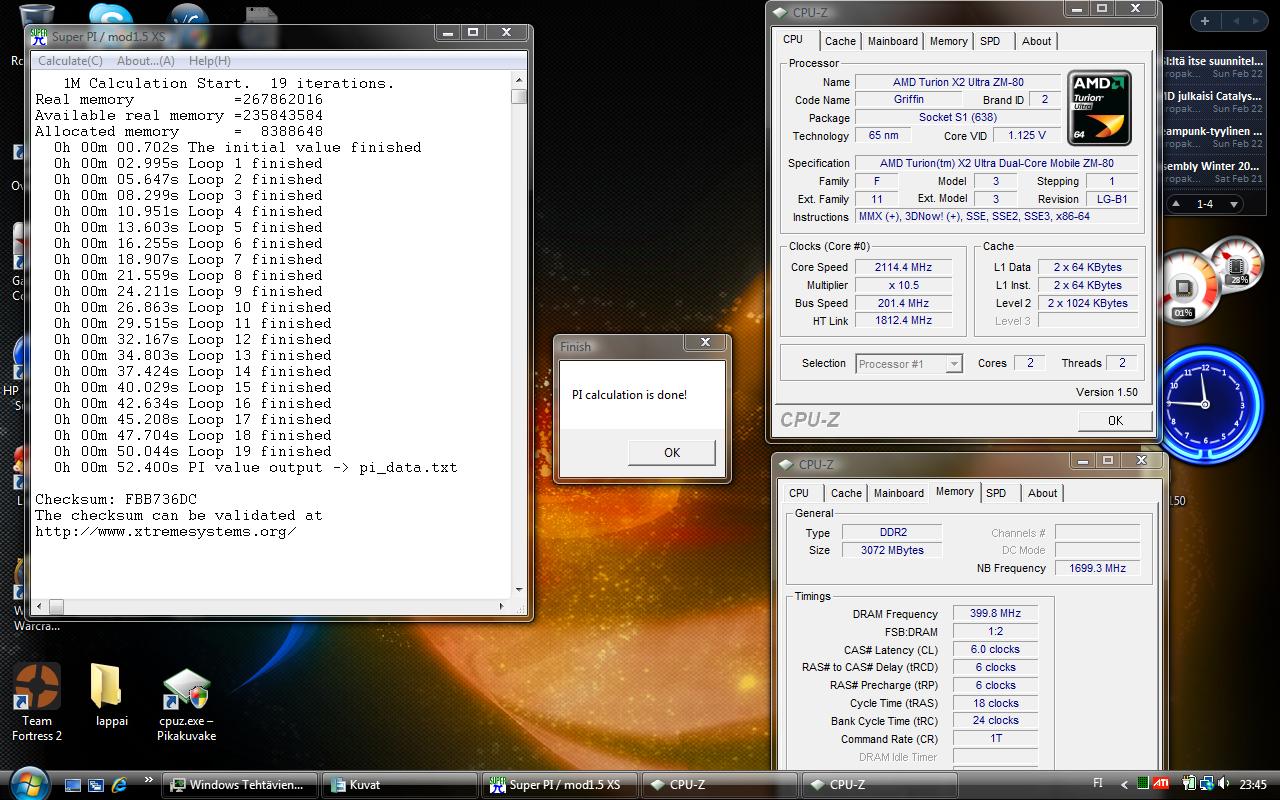The image size is (1280, 800).
Task: Open About tab in bottom CPU-Z window
Action: click(1043, 493)
